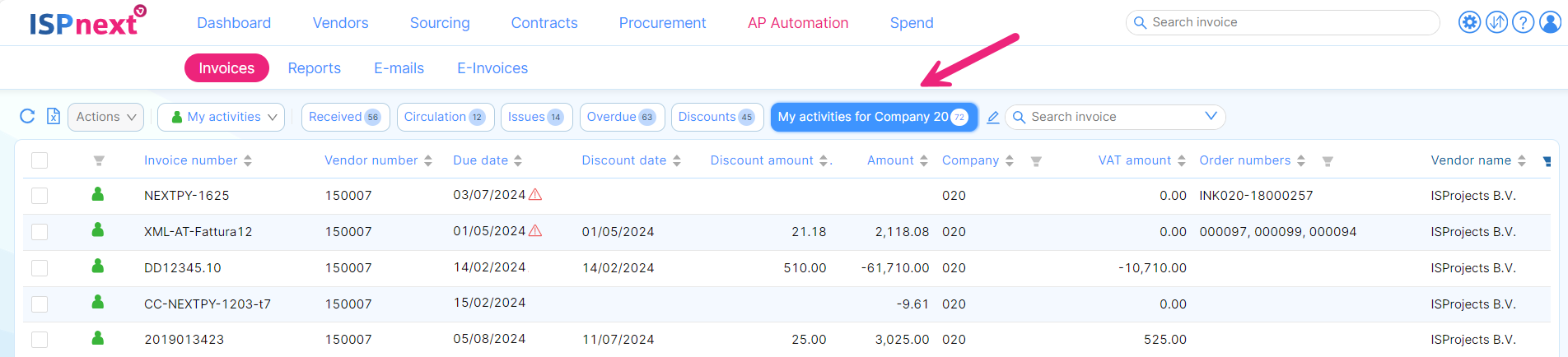
Task: Sort by Discount date arrows
Action: pyautogui.click(x=677, y=161)
